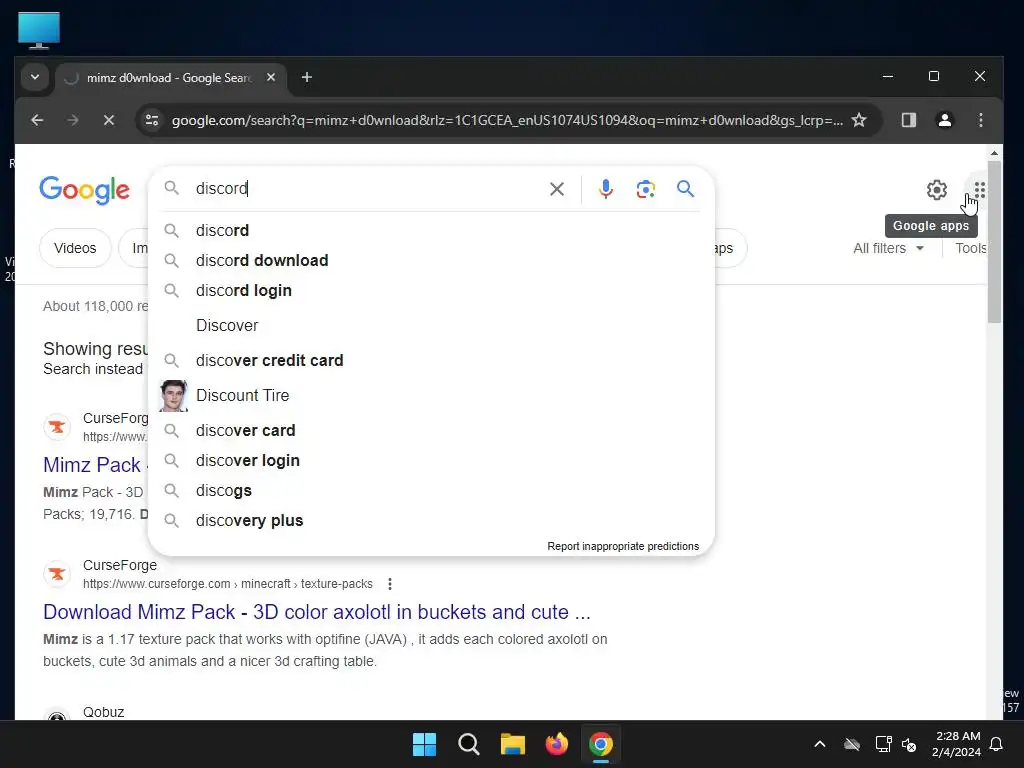The image size is (1024, 768).
Task: Click scrollbar up arrow
Action: point(994,153)
